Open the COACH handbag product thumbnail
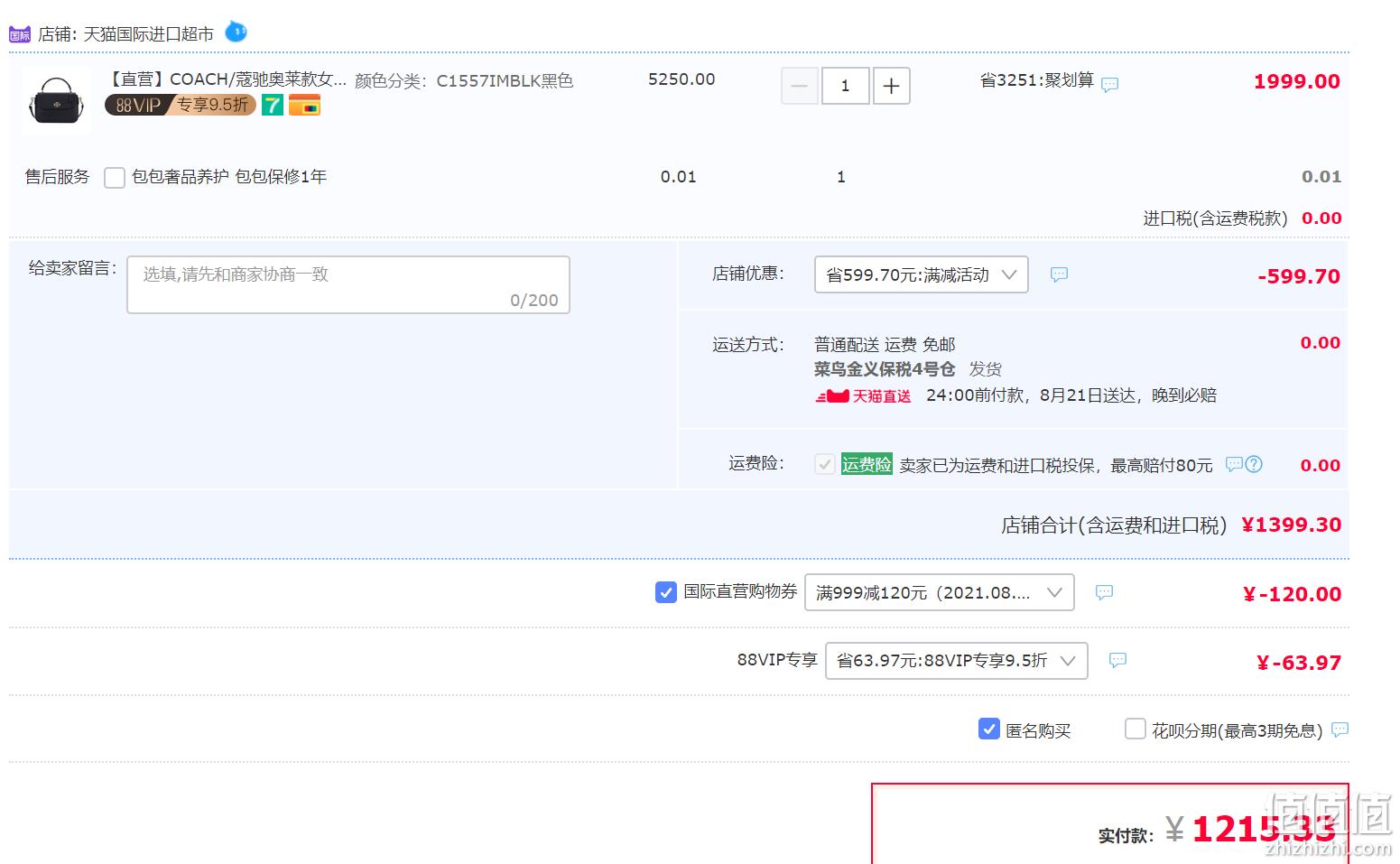The width and height of the screenshot is (1400, 864). point(56,99)
